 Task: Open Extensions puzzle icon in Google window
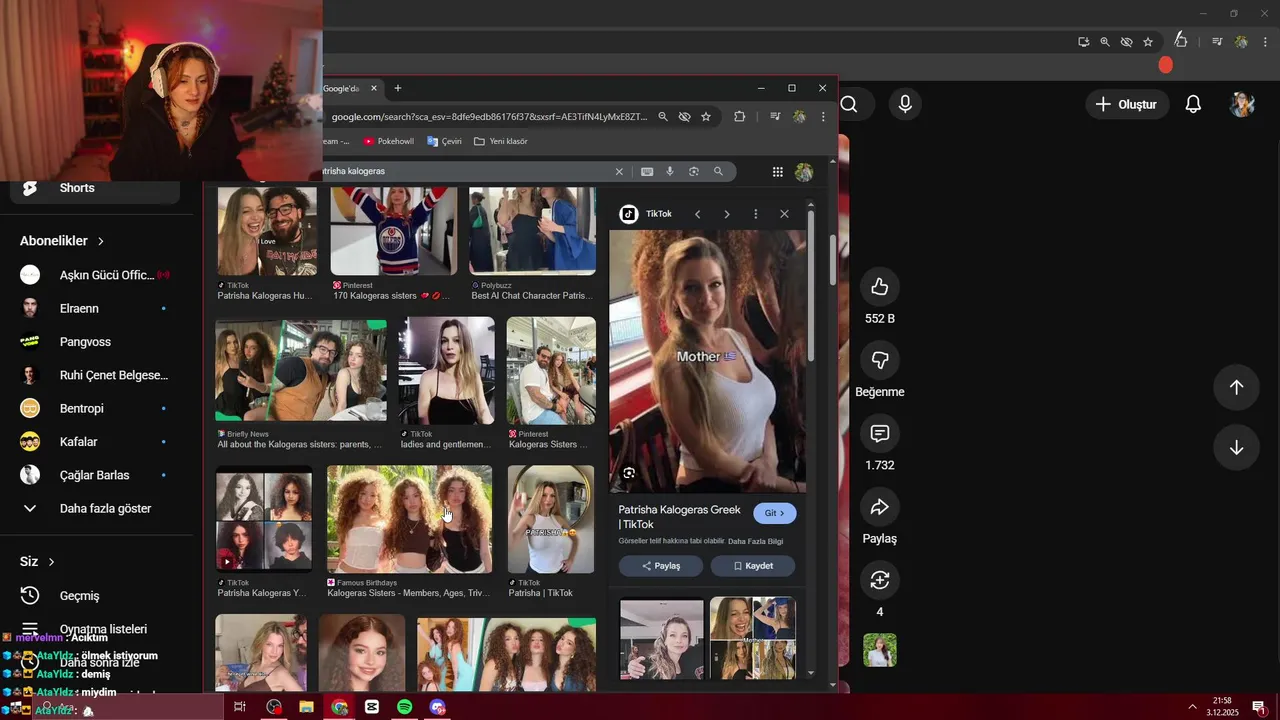pos(740,117)
